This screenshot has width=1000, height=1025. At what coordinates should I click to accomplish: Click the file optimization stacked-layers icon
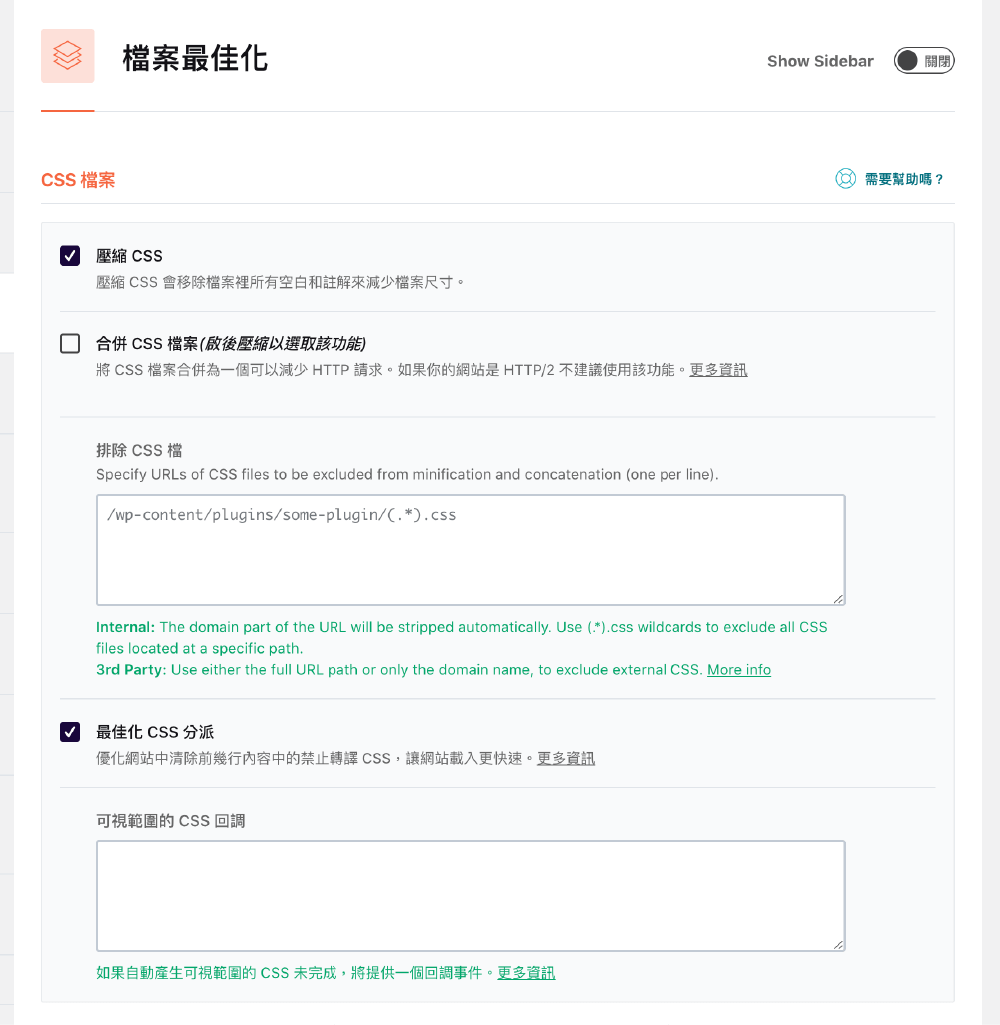point(67,56)
